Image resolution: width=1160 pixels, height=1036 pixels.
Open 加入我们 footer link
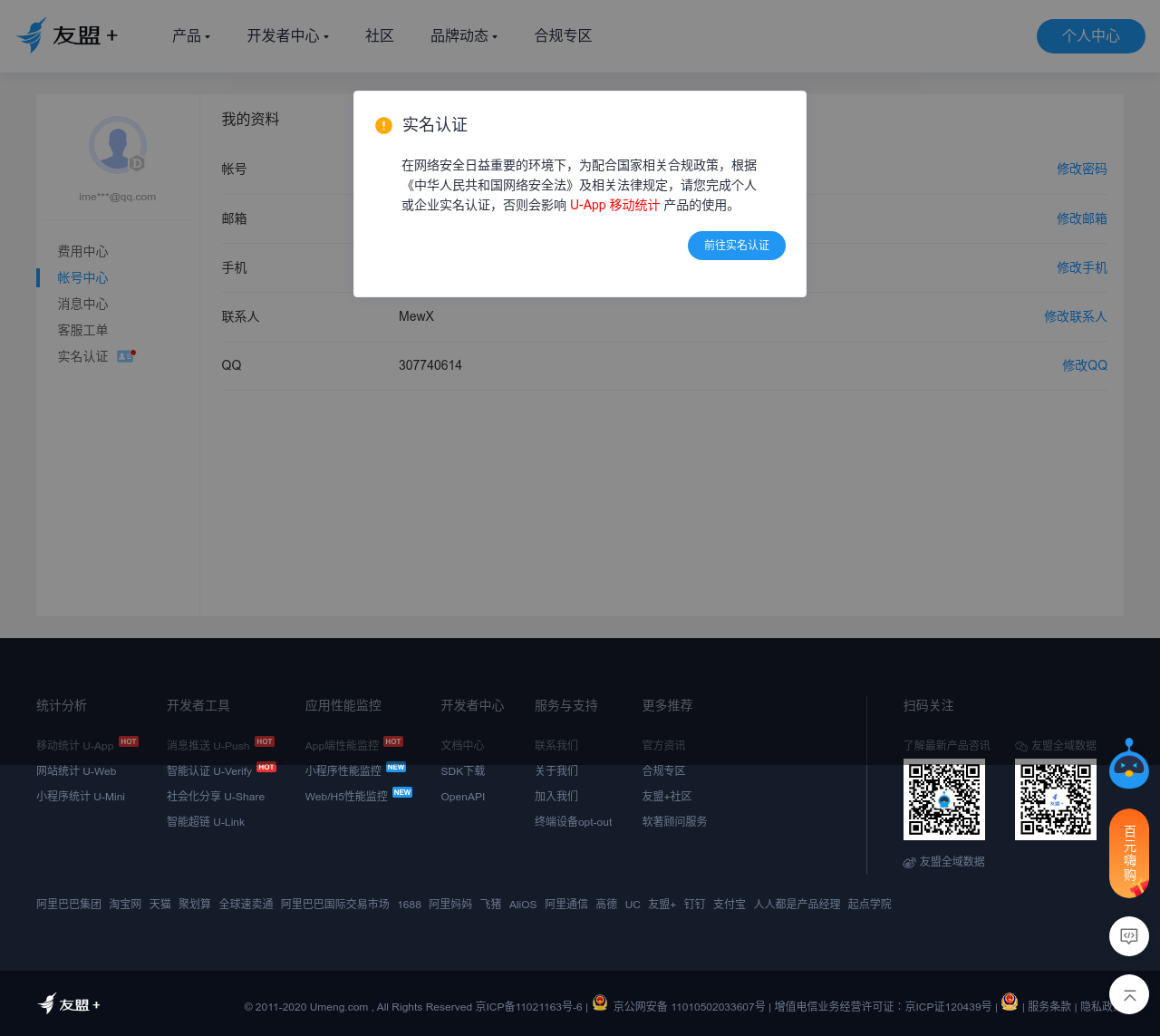pos(556,796)
